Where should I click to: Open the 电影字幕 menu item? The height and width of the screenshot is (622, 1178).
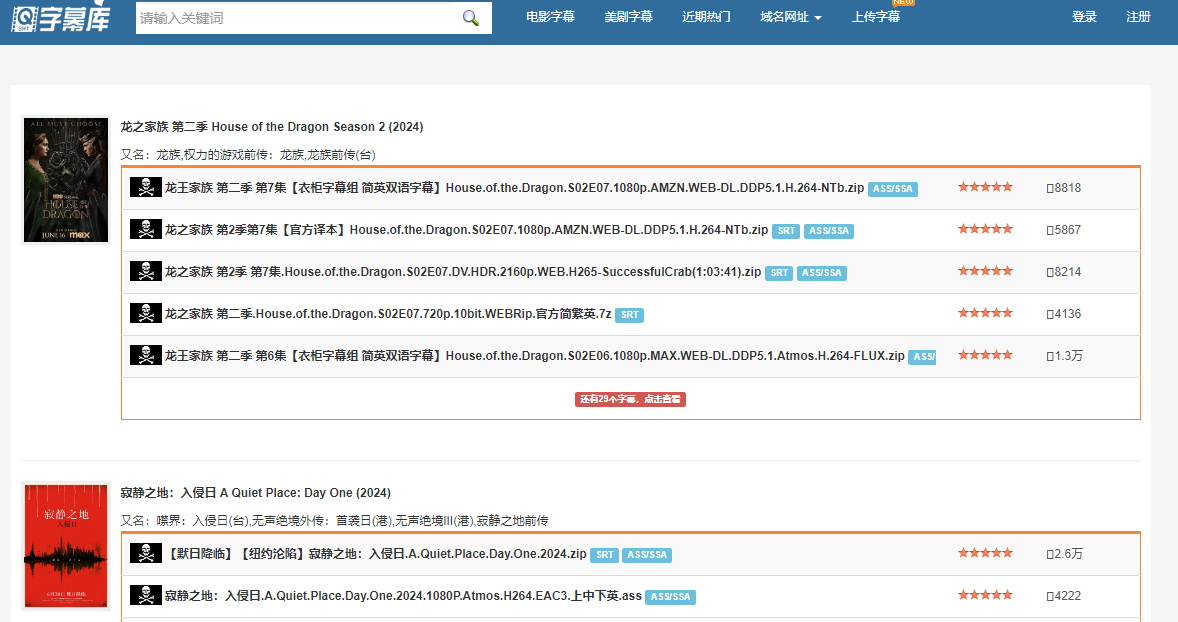(550, 17)
